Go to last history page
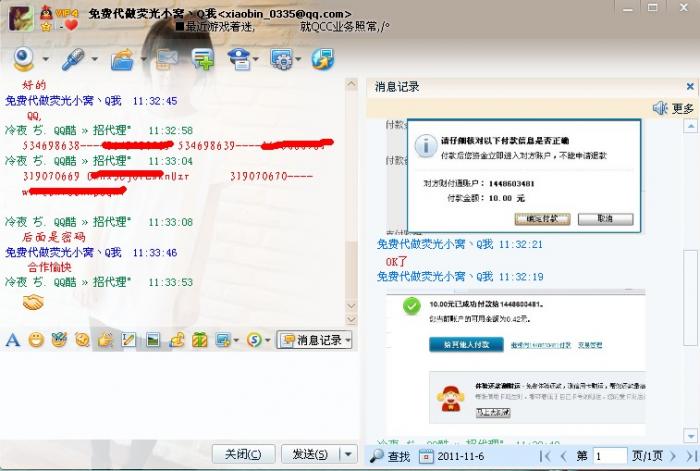Viewport: 700px width, 471px height. pos(692,456)
